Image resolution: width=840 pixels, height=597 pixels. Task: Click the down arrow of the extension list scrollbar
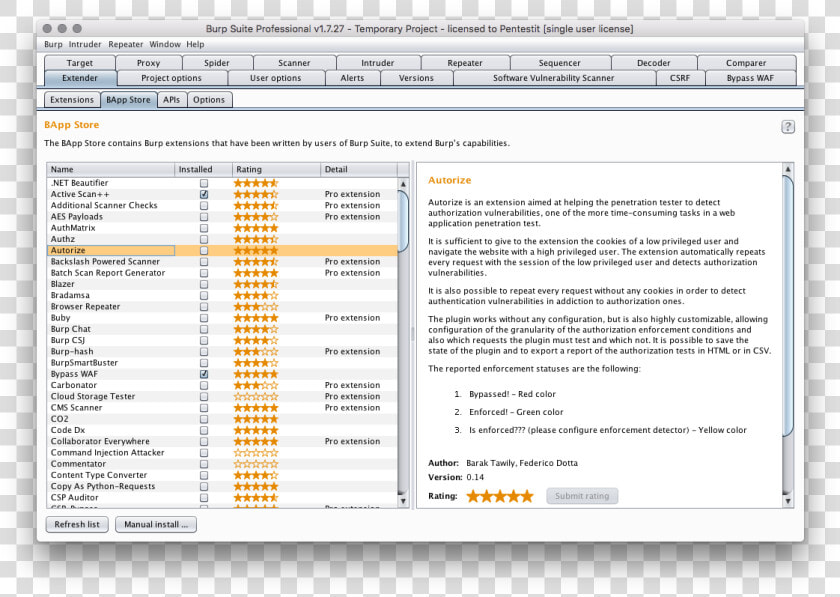tap(403, 502)
